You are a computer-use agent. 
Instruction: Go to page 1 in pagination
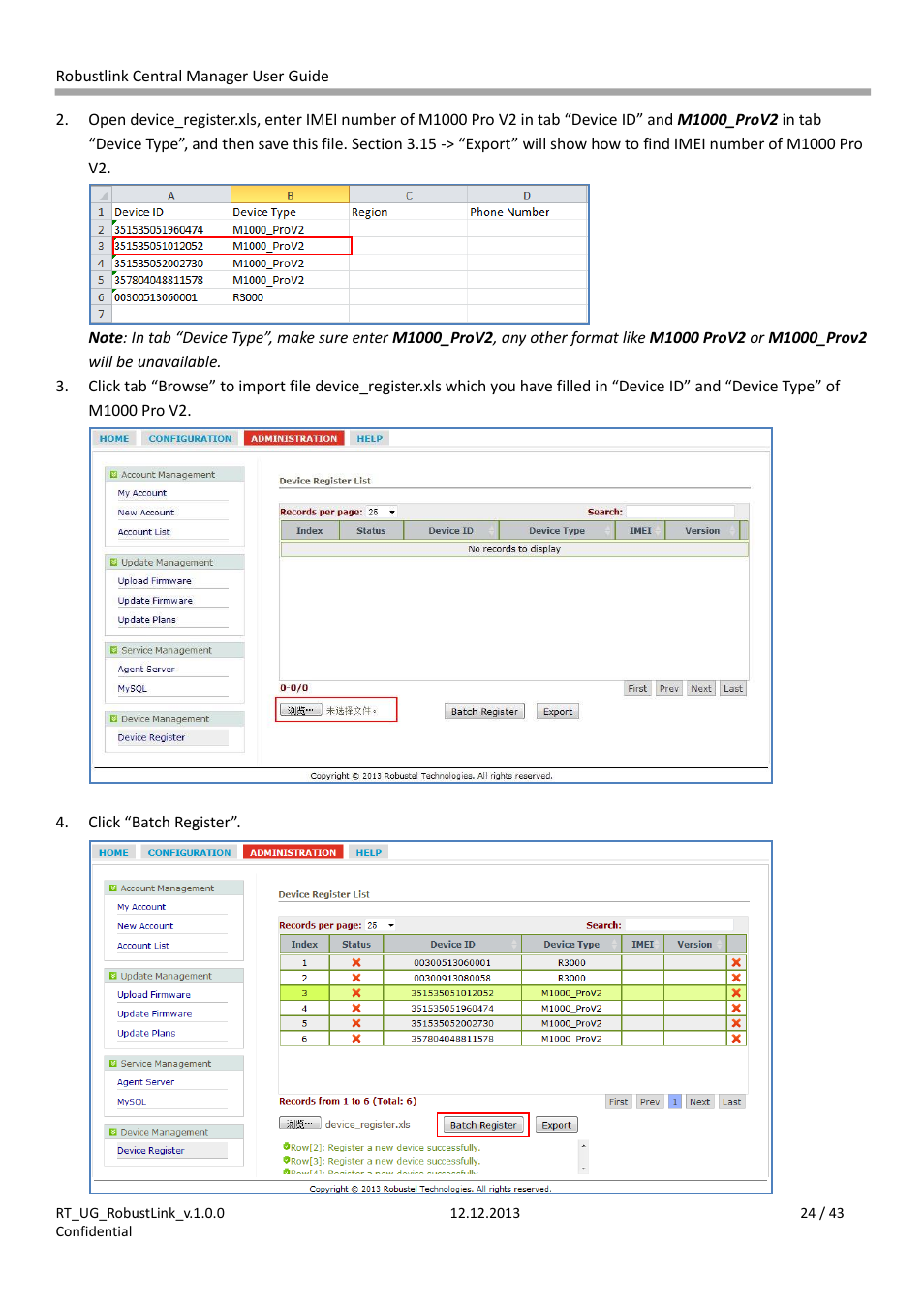coord(675,1102)
